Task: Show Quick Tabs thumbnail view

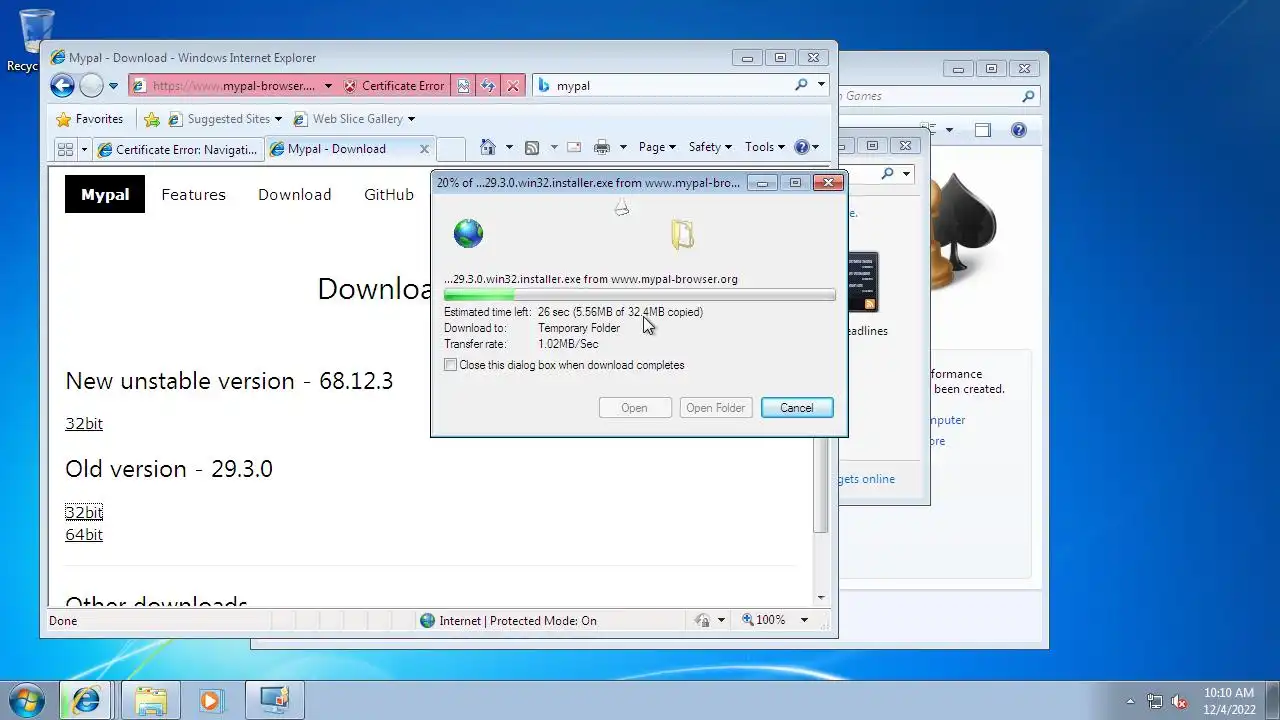Action: coord(65,149)
